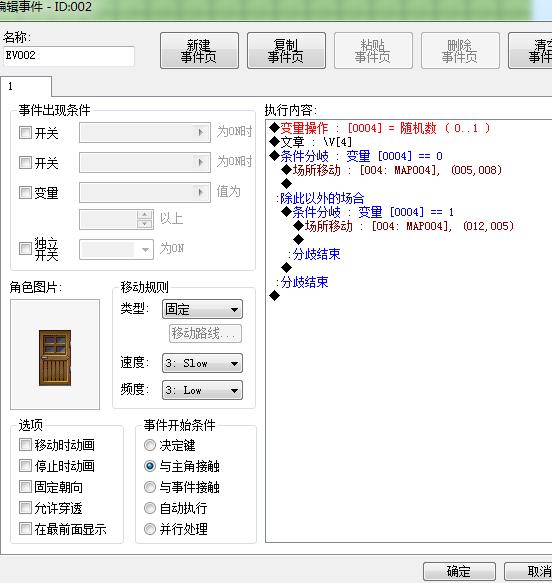
Task: Open the second 开关 selector field
Action: [145, 162]
